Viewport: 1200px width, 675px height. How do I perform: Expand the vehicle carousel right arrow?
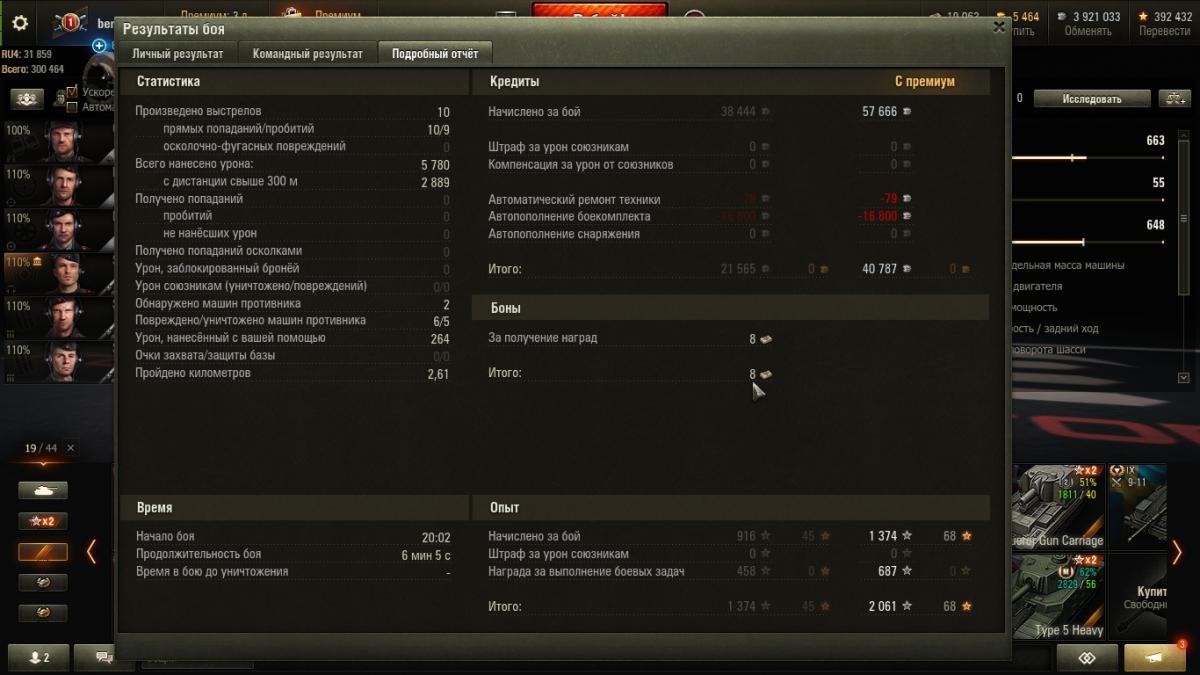[1177, 552]
